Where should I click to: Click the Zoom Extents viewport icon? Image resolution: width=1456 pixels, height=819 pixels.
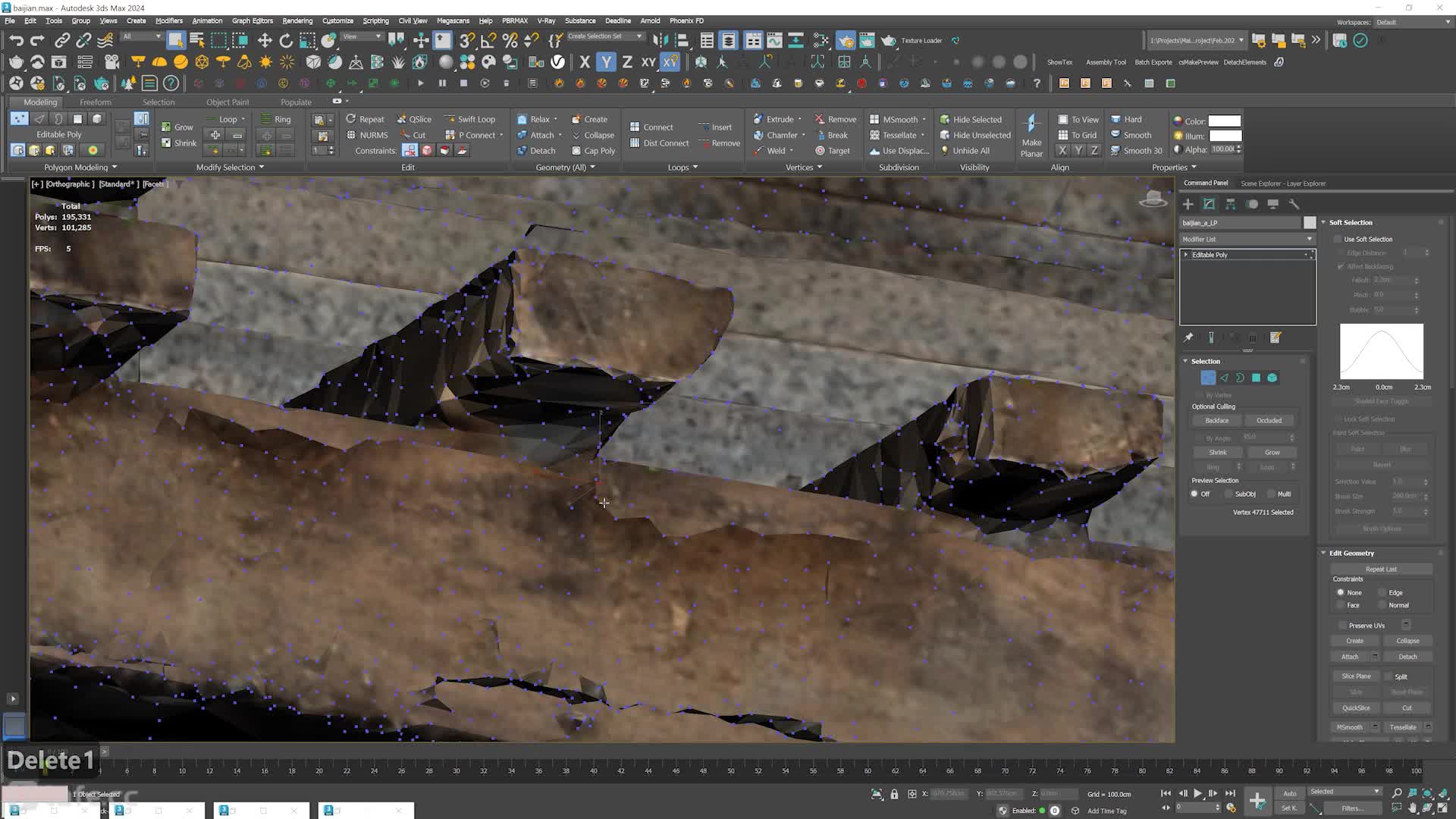[x=1427, y=793]
